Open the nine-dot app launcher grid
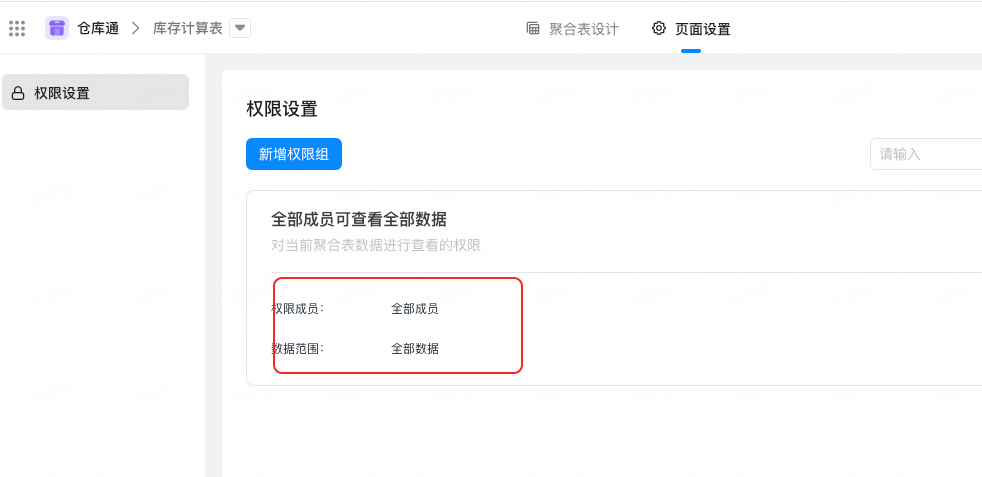 [17, 28]
